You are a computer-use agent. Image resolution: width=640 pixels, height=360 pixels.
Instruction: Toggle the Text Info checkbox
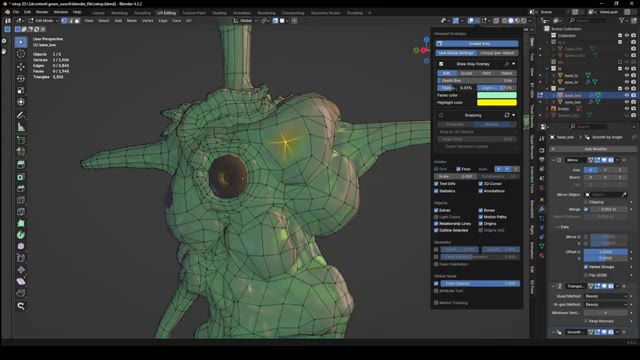(x=436, y=184)
